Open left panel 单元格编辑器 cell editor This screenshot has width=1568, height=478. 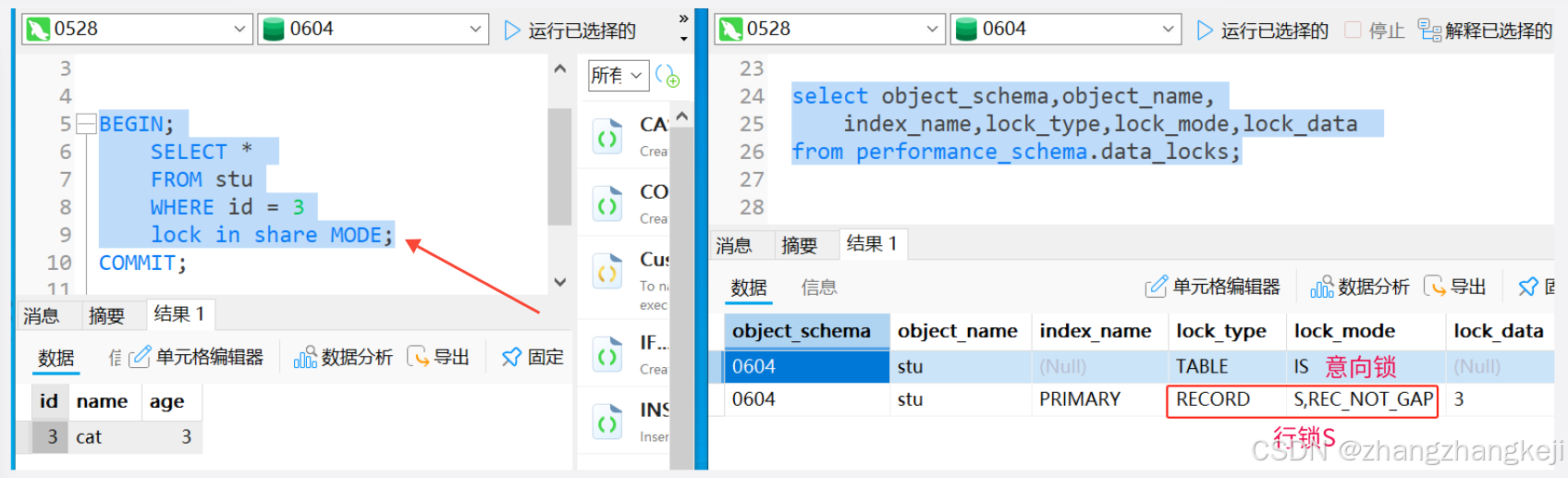[197, 357]
